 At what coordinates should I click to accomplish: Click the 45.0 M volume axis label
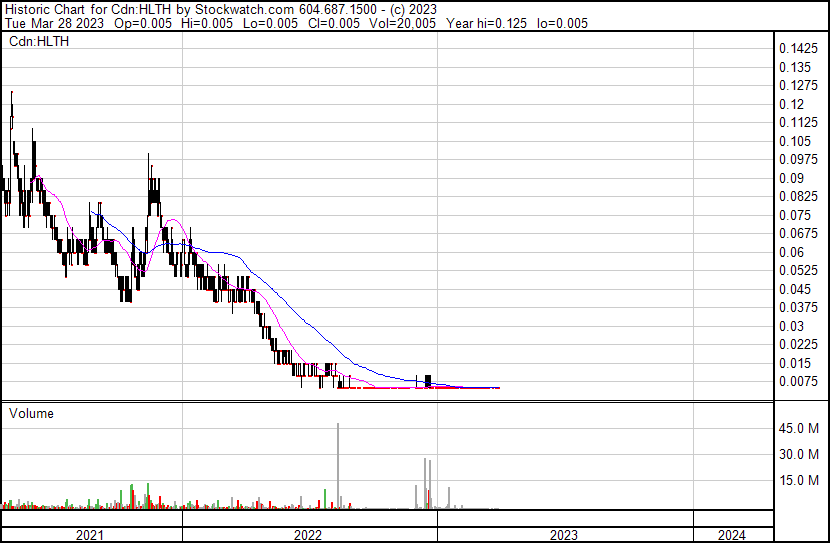point(801,428)
